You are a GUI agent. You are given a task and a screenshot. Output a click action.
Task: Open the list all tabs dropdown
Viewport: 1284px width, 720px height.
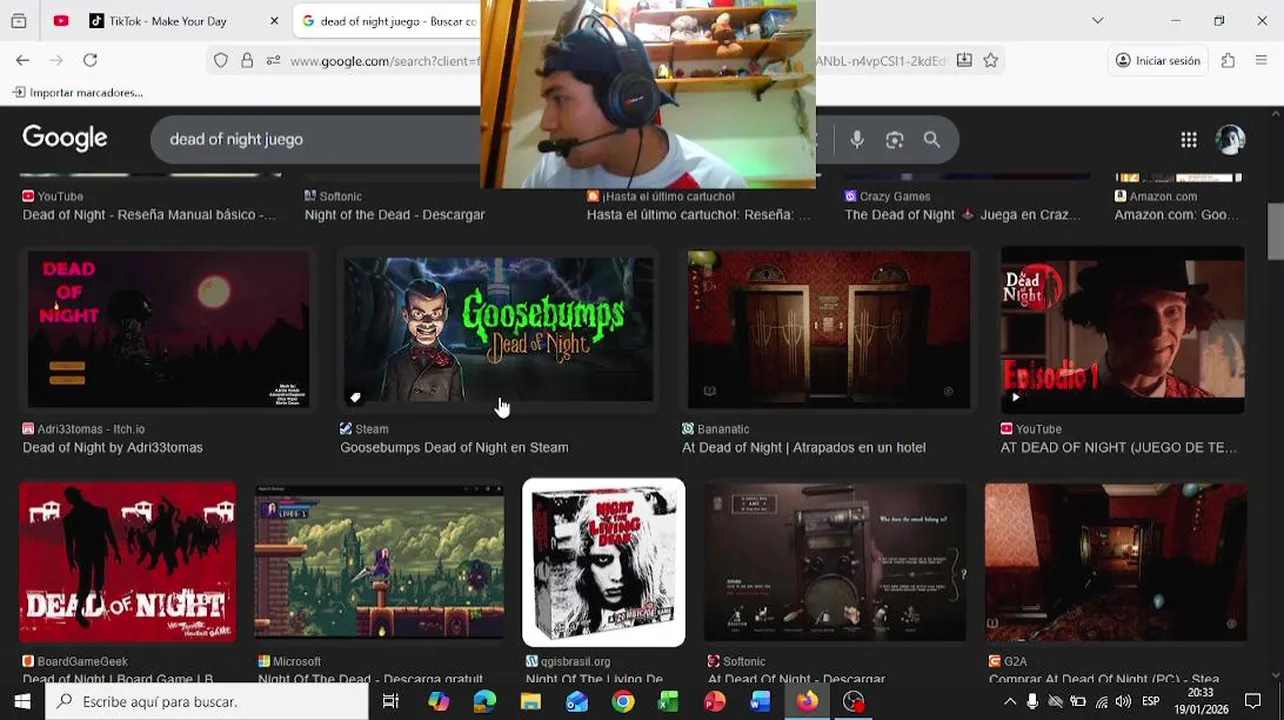(1097, 21)
